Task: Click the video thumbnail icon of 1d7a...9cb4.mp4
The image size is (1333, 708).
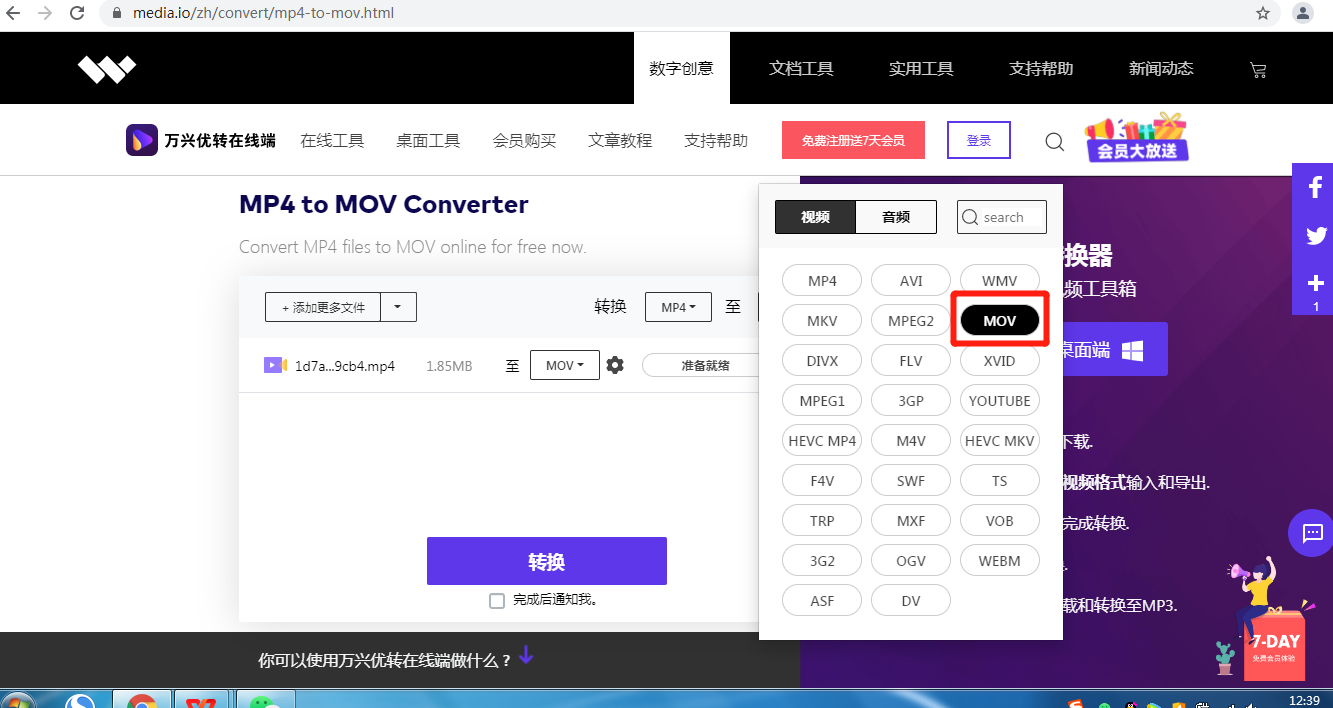Action: pos(274,365)
